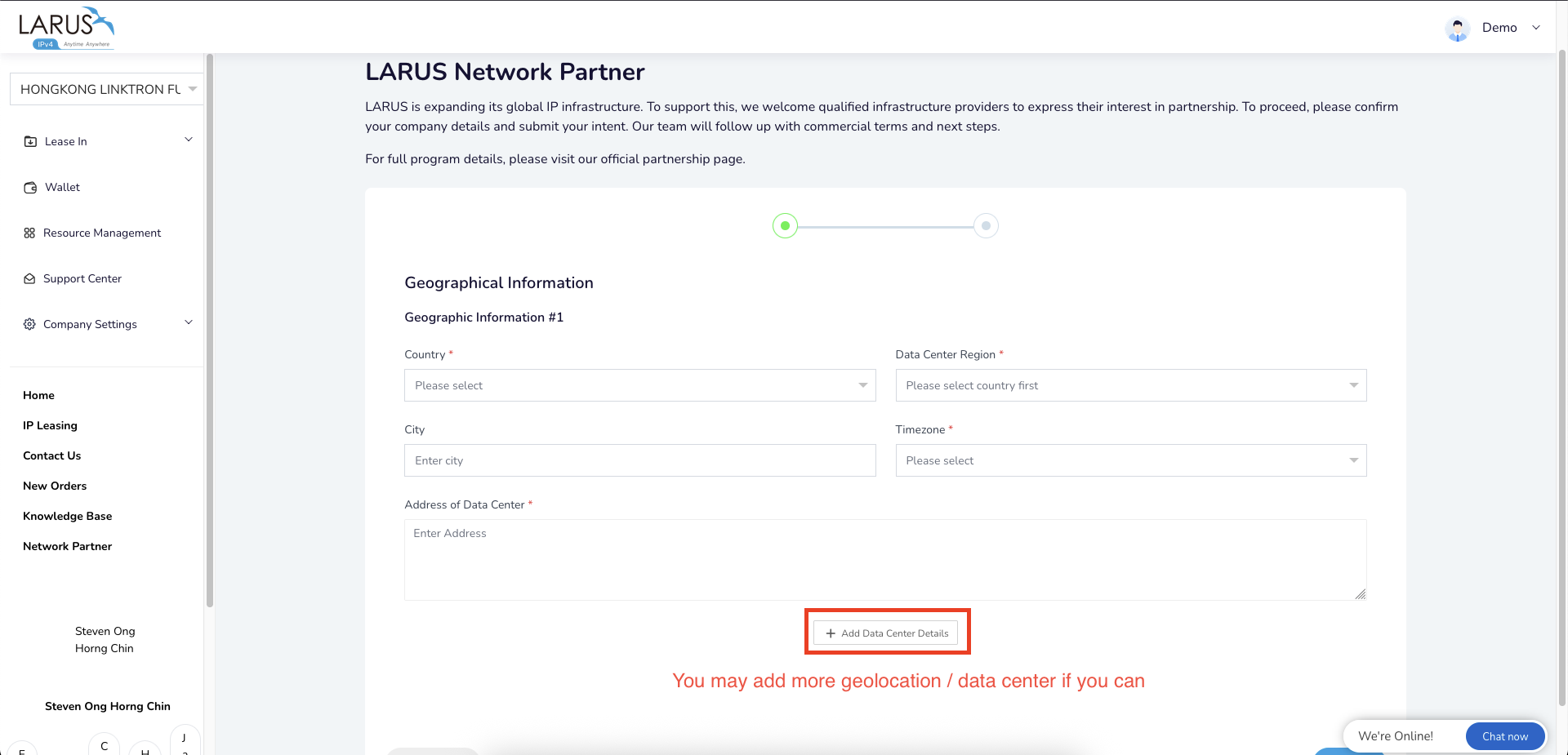Image resolution: width=1568 pixels, height=755 pixels.
Task: Open the HONGKONG LINKTRON company selector
Action: [106, 89]
